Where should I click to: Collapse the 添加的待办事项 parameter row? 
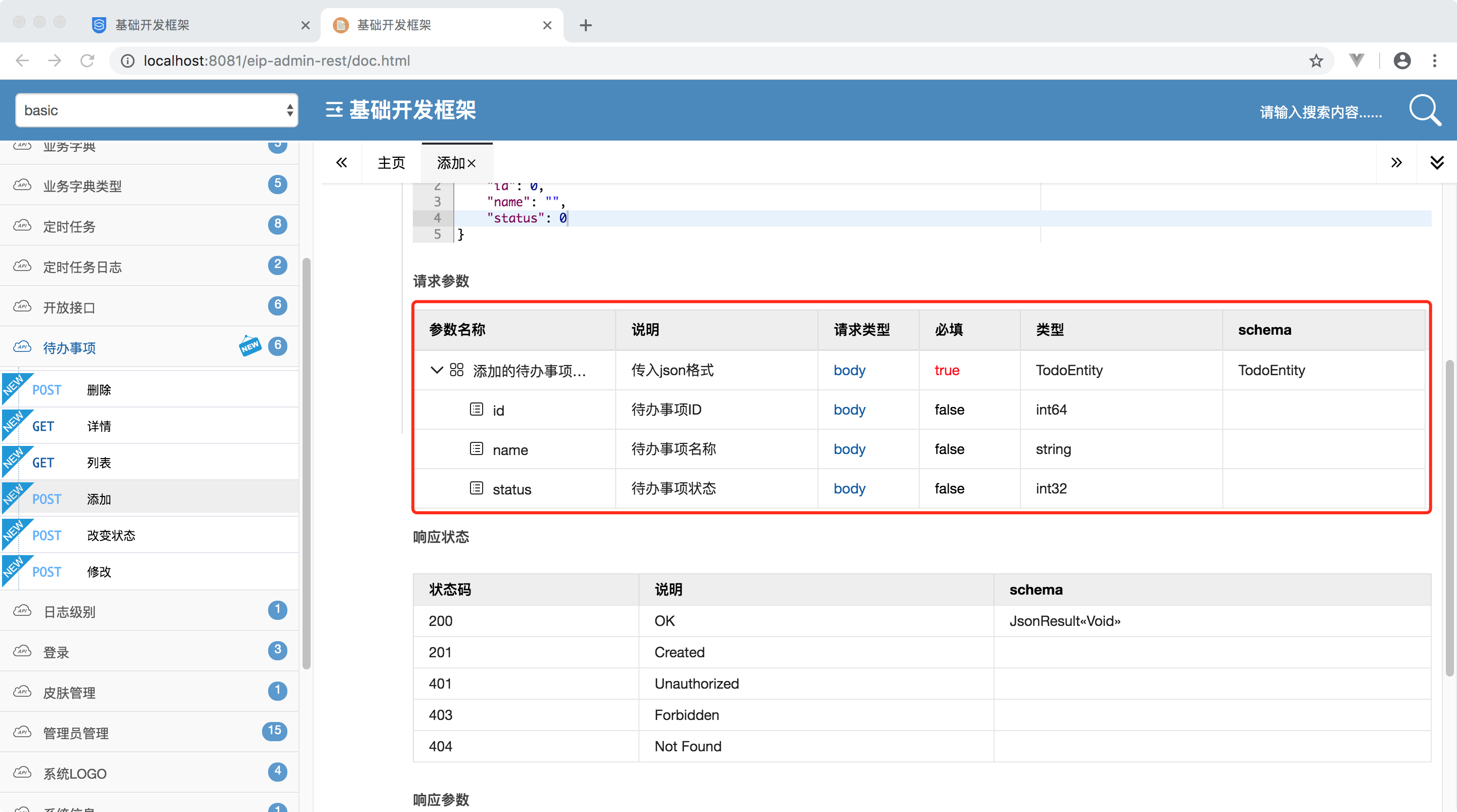436,371
